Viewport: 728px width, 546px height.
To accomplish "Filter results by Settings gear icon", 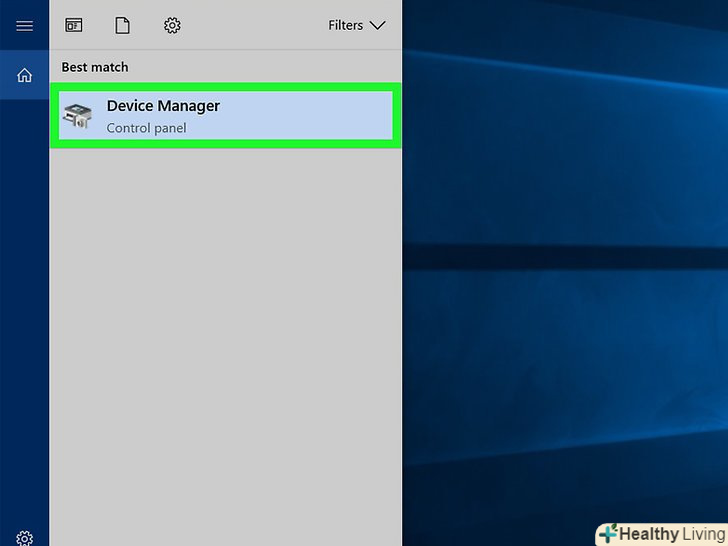I will [x=172, y=26].
